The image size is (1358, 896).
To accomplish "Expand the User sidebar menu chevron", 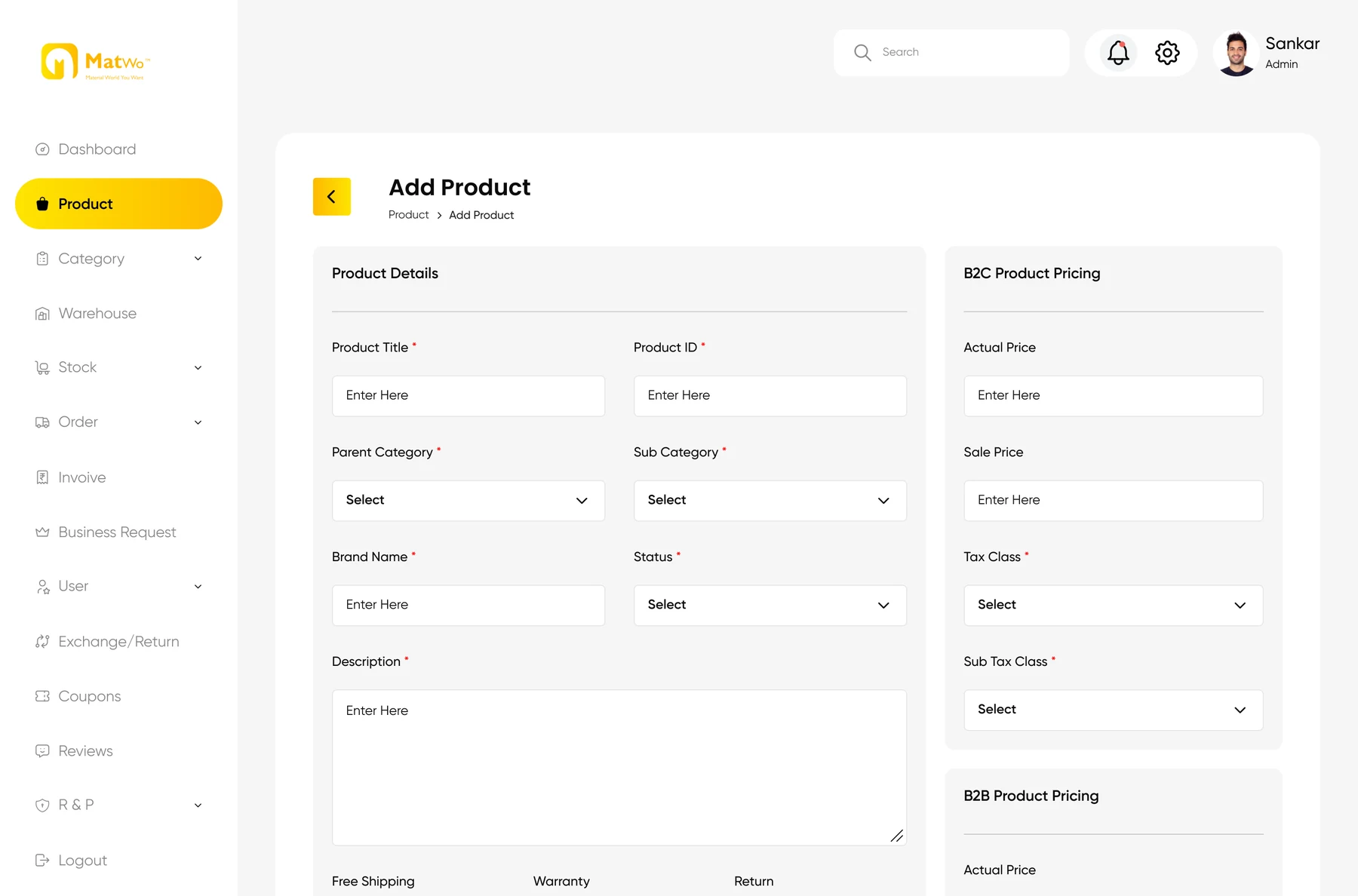I will (198, 587).
